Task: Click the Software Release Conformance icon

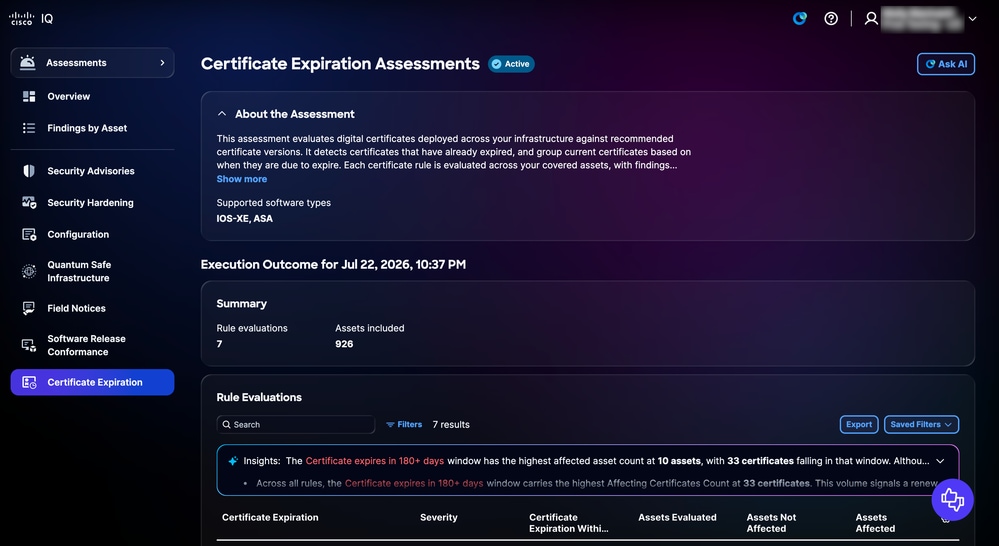Action: 29,345
